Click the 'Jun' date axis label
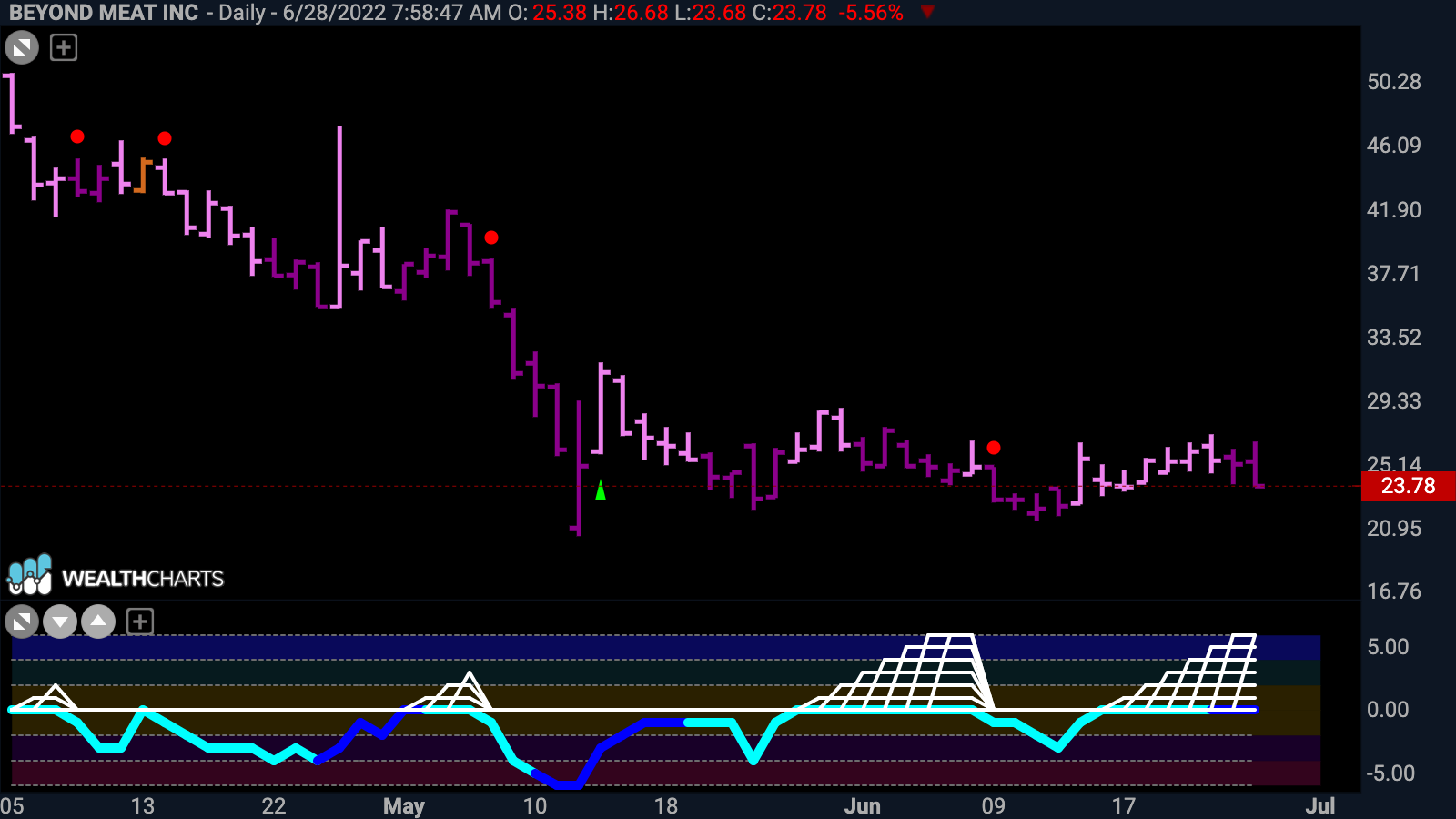This screenshot has height=819, width=1456. [863, 806]
